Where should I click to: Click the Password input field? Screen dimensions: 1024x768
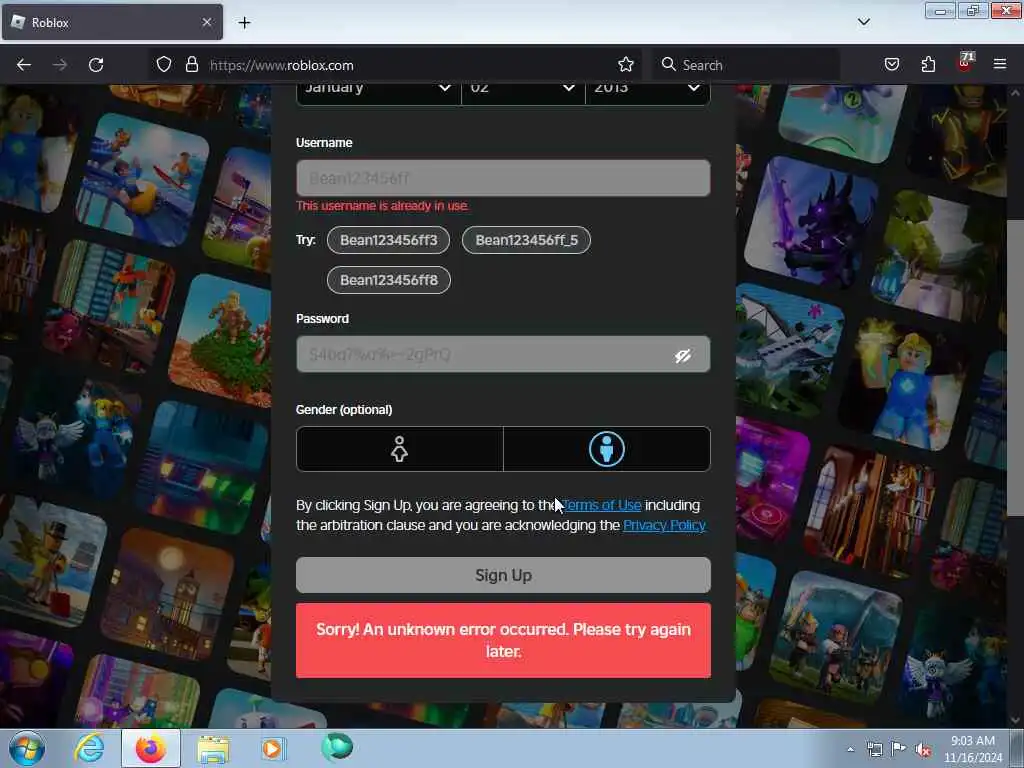[503, 354]
